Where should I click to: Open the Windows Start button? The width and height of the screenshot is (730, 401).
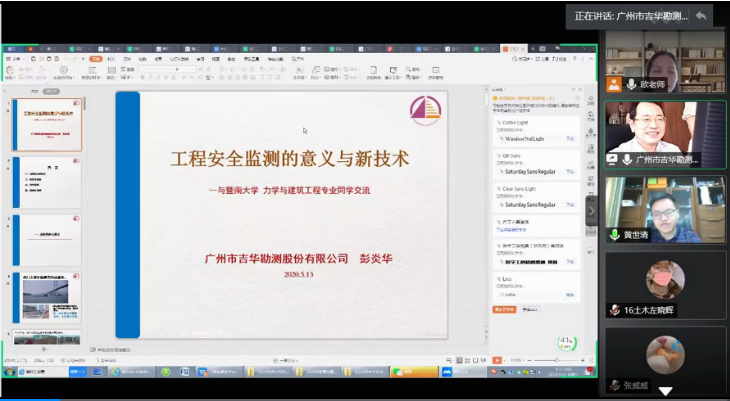[x=9, y=372]
